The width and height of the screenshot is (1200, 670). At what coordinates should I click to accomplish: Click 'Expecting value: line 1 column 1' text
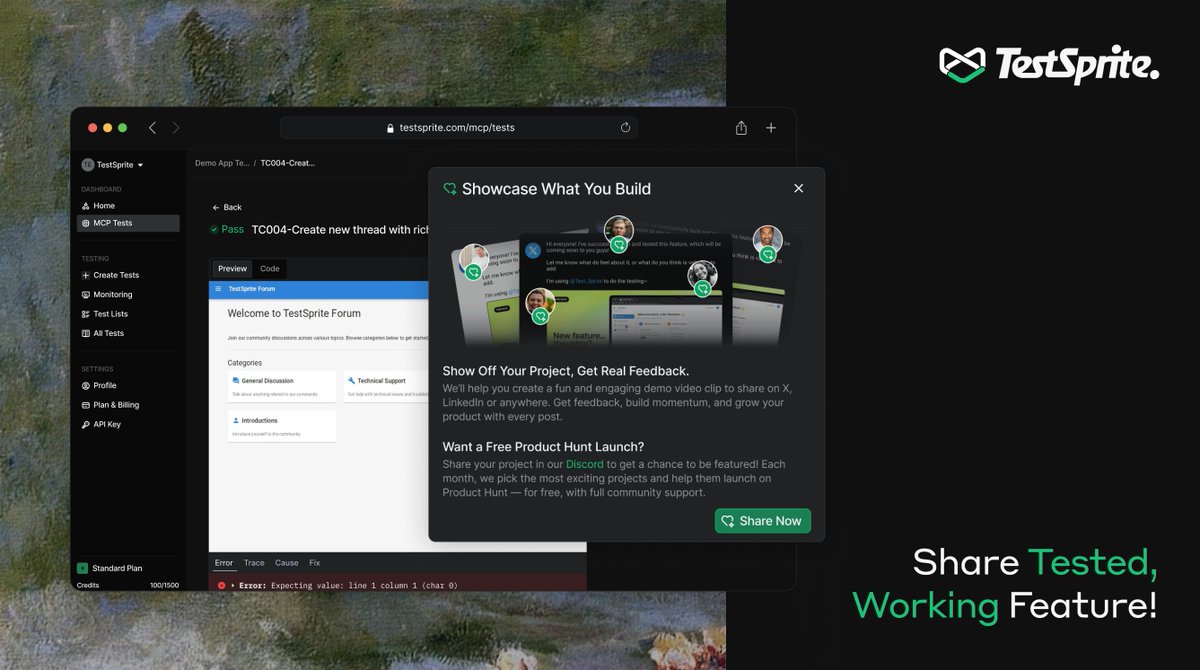(x=364, y=585)
